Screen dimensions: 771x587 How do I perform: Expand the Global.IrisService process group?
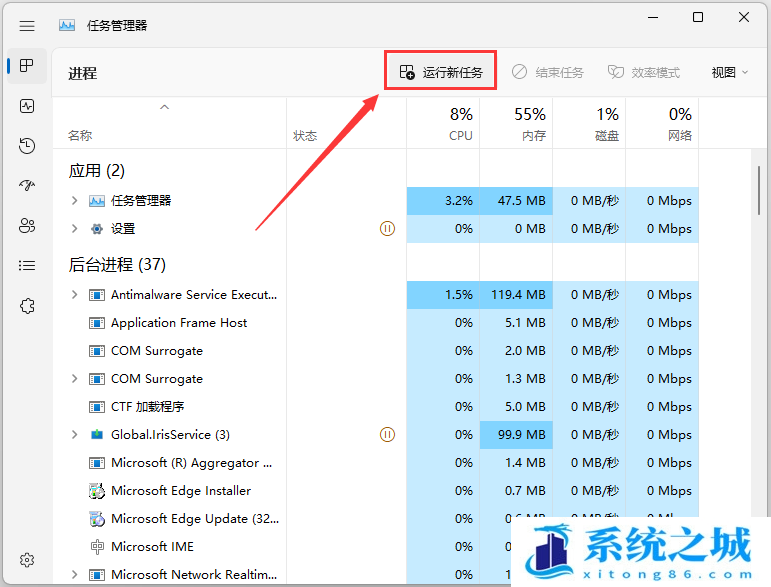[x=74, y=435]
